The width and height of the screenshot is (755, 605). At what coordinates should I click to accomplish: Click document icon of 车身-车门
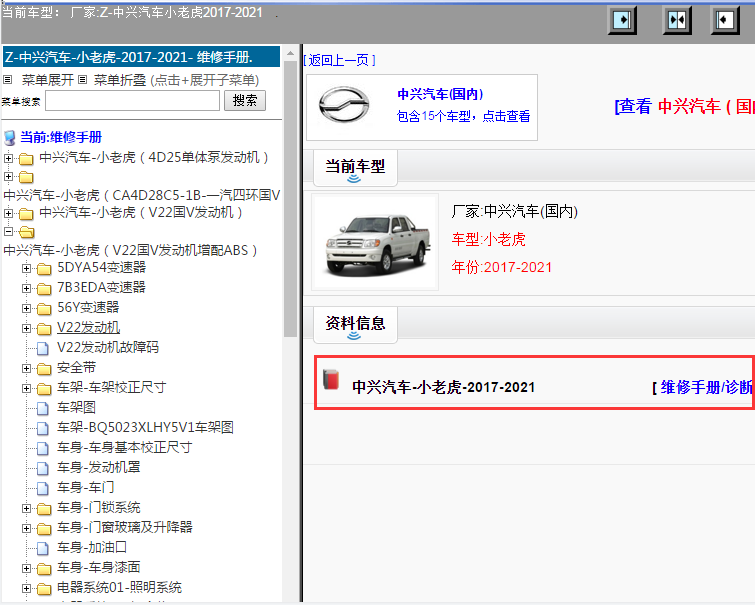pos(43,488)
